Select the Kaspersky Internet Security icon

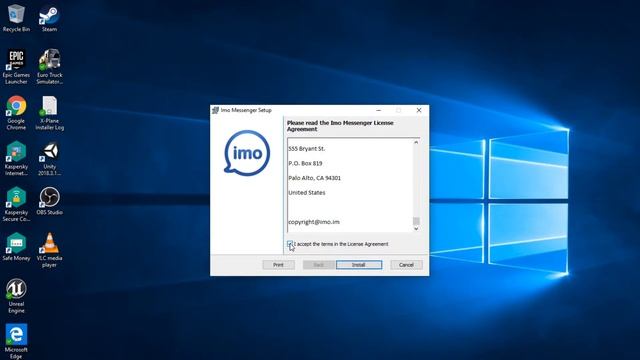[16, 158]
